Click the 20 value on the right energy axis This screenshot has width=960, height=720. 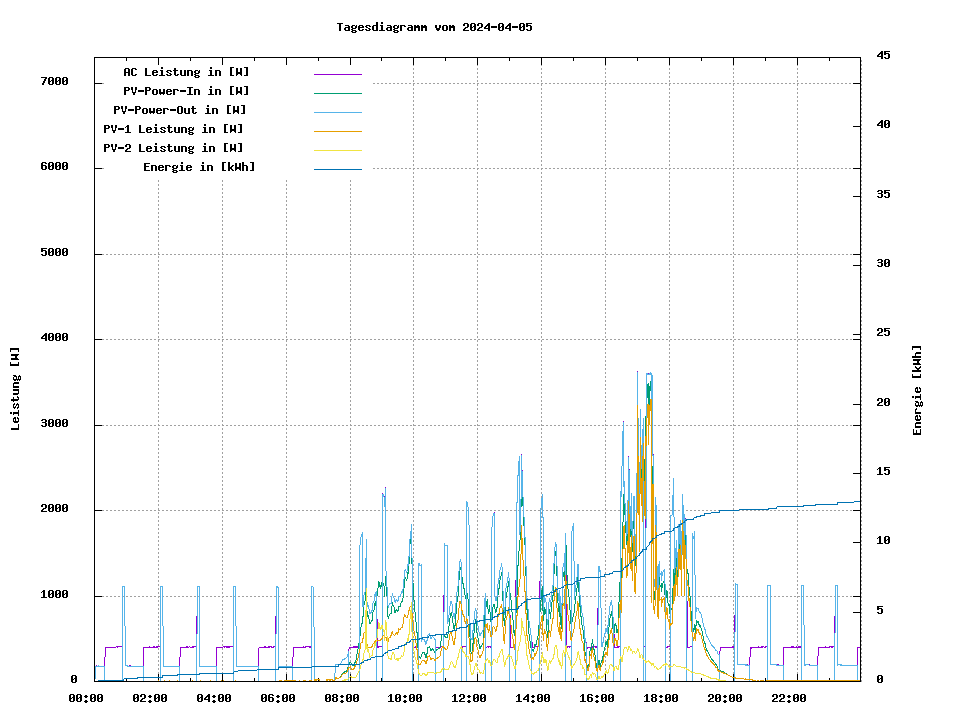click(x=883, y=403)
